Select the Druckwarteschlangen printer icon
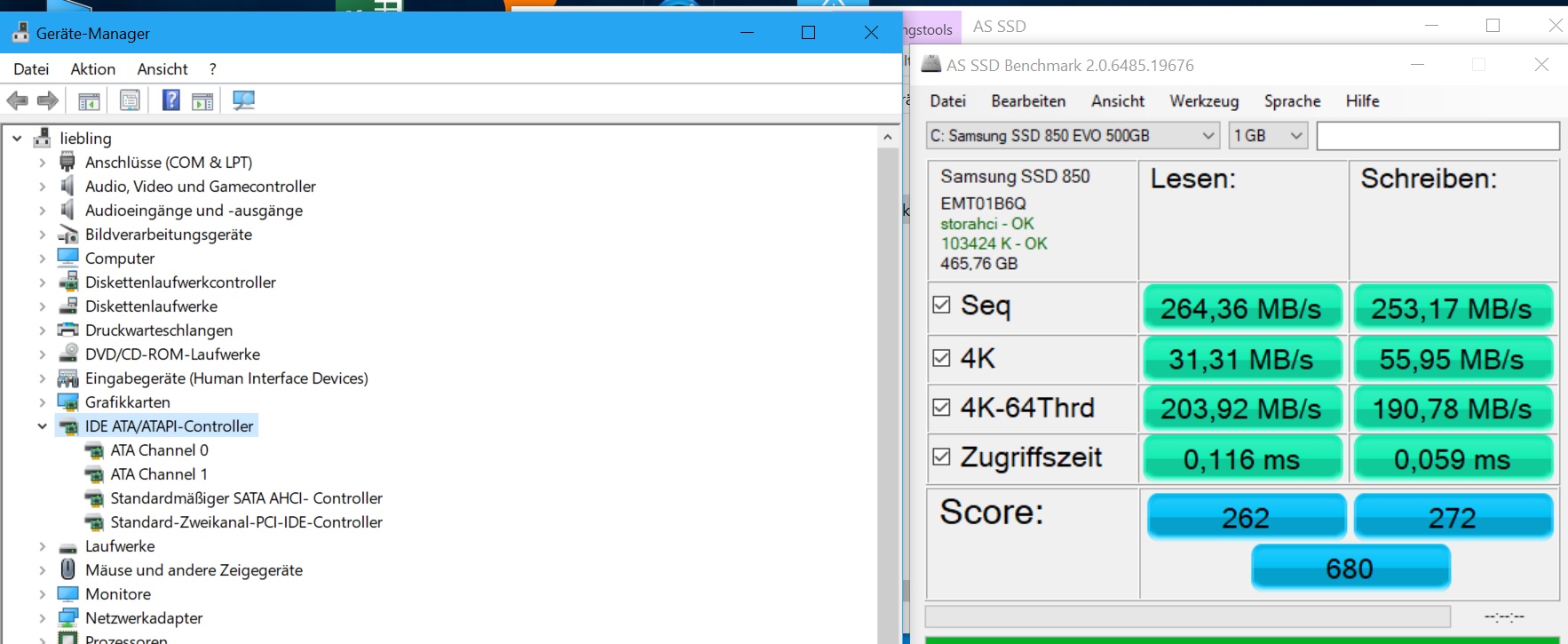This screenshot has height=644, width=1568. [67, 330]
